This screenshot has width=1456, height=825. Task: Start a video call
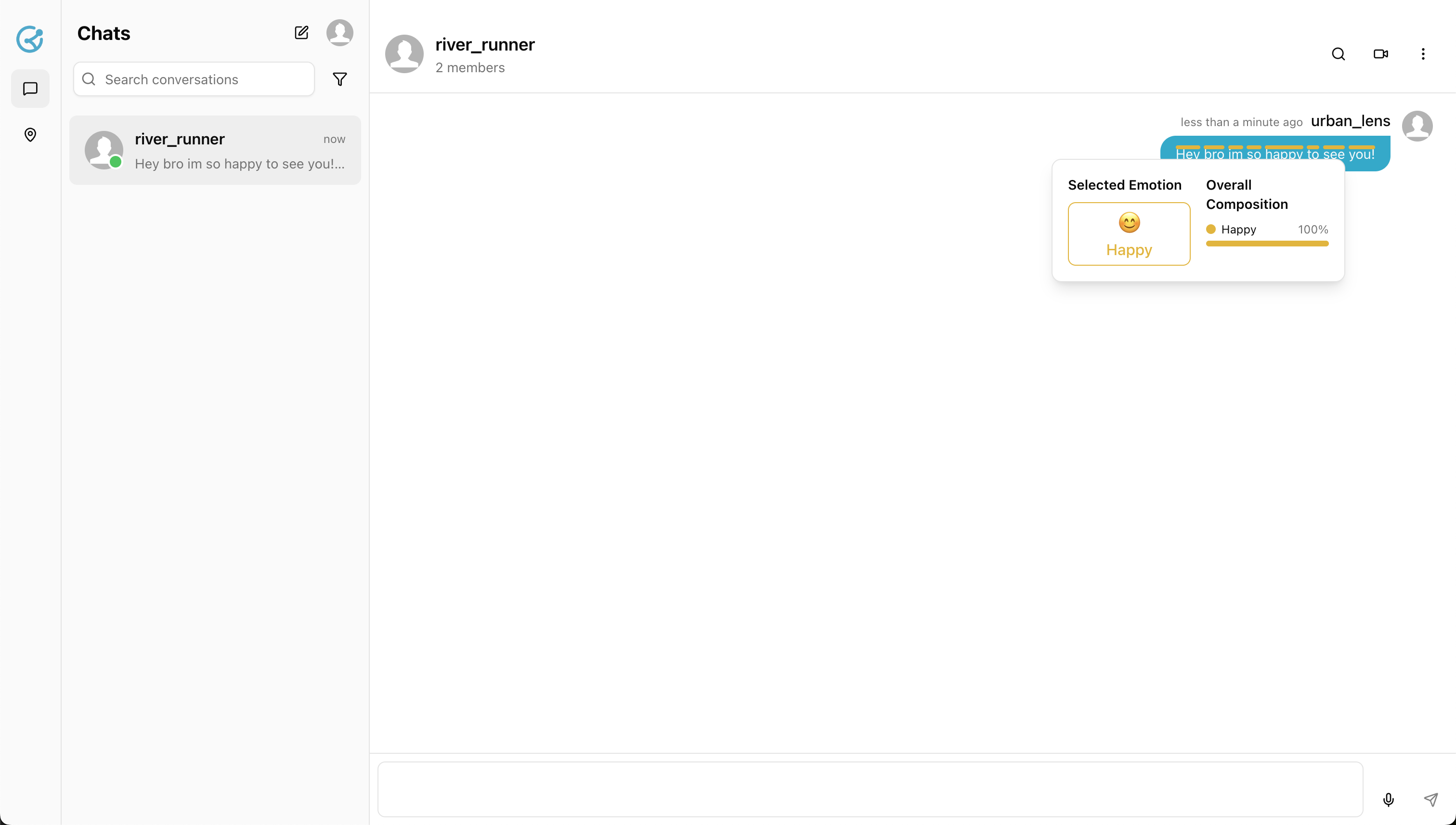tap(1380, 54)
